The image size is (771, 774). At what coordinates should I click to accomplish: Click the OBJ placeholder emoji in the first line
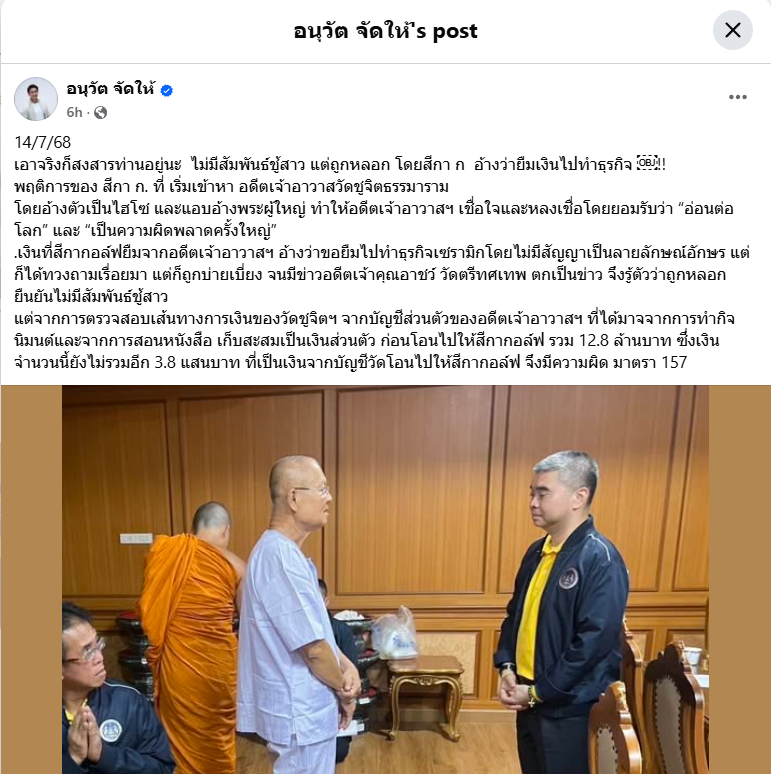[647, 163]
